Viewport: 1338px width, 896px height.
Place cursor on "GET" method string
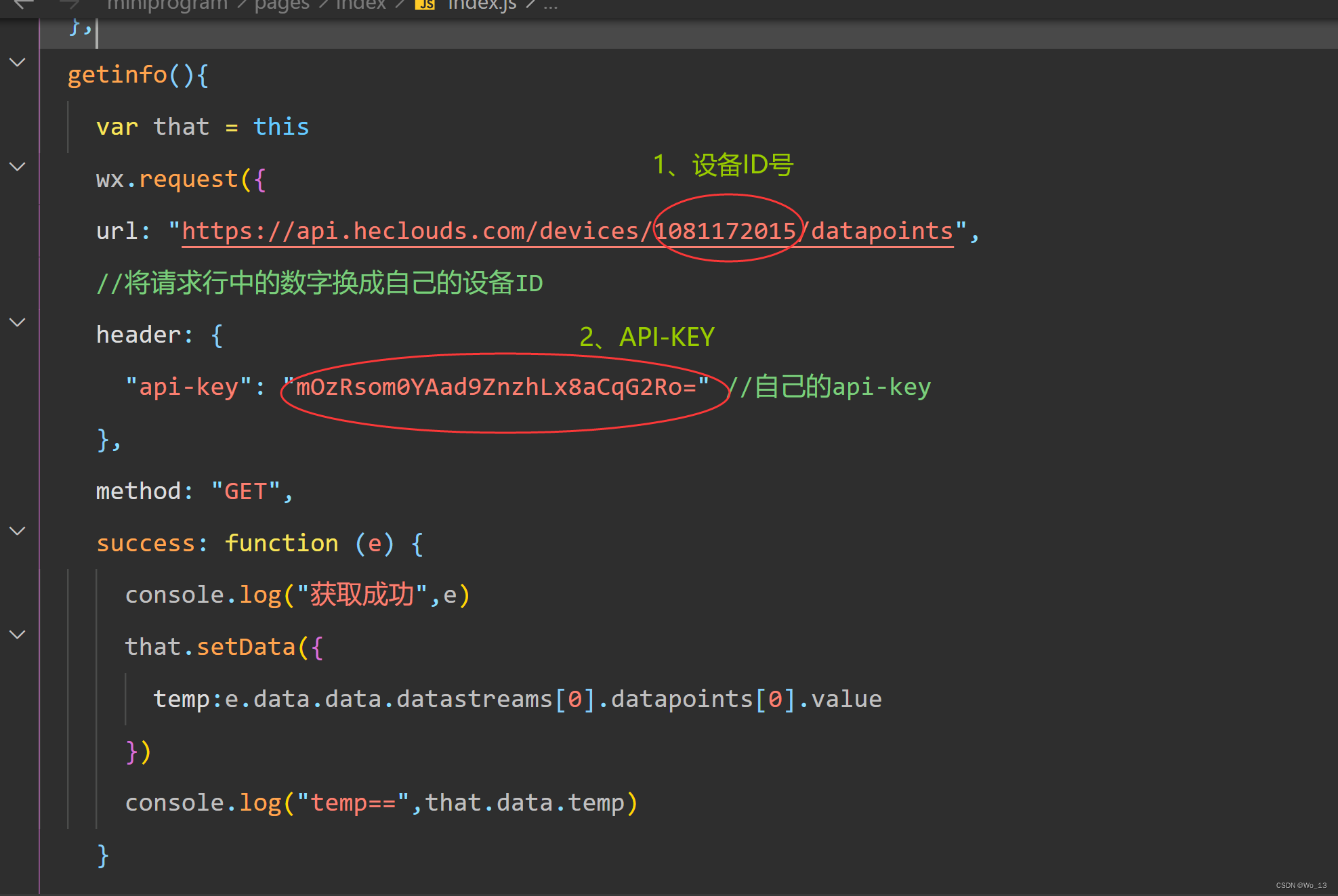click(x=245, y=492)
